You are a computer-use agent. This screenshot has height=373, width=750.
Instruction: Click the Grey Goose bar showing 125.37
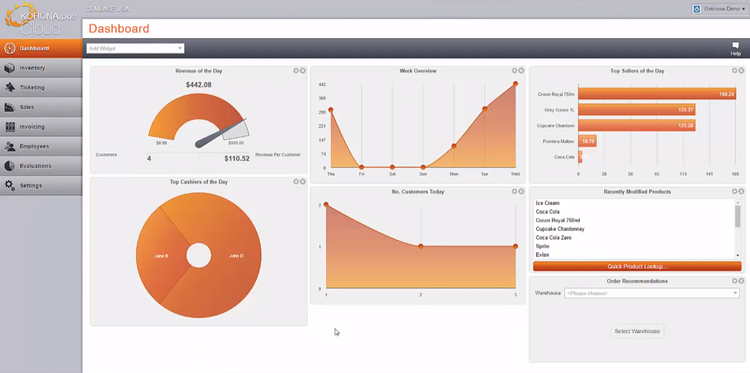pos(637,110)
